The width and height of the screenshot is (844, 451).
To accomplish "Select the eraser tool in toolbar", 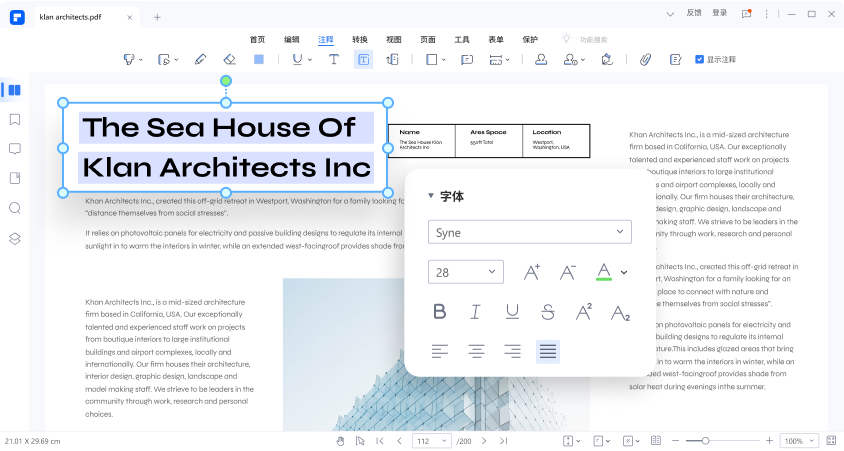I will click(x=229, y=60).
